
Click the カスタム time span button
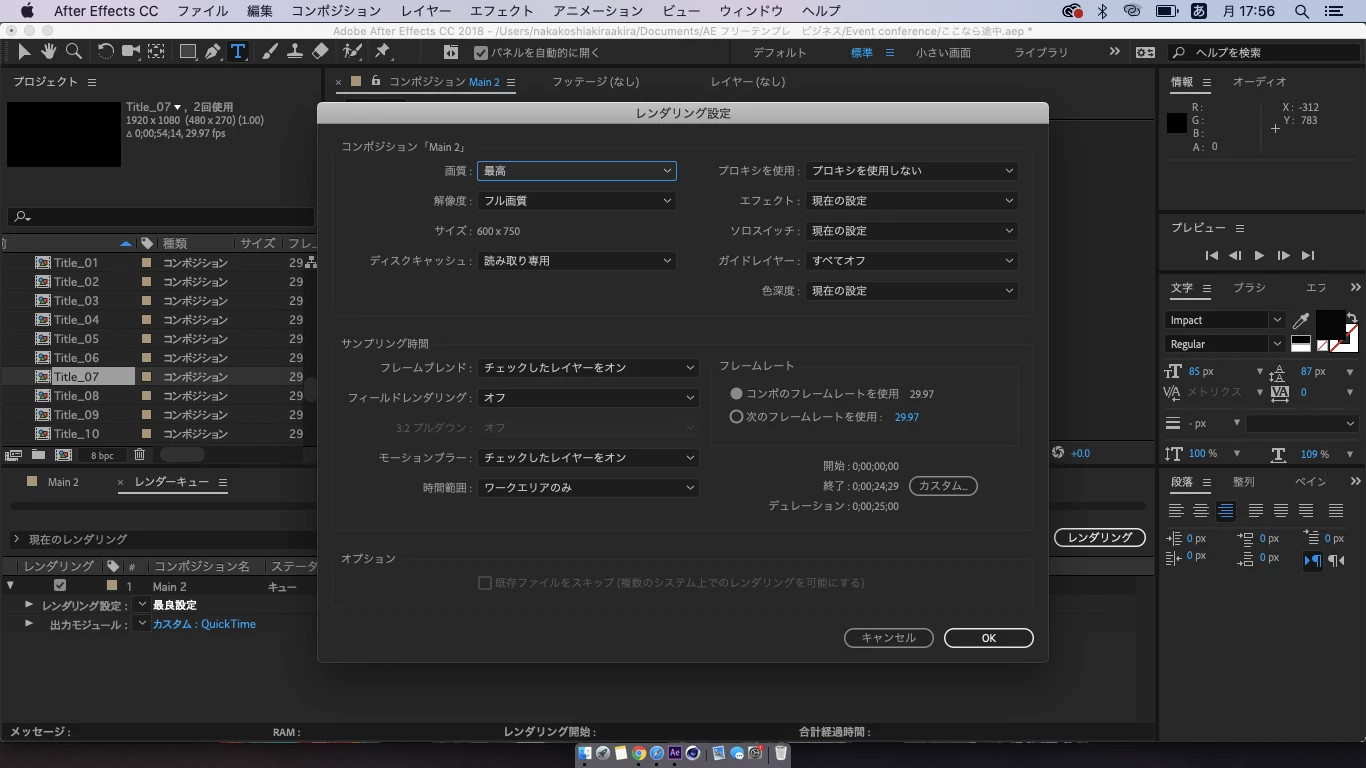(943, 486)
